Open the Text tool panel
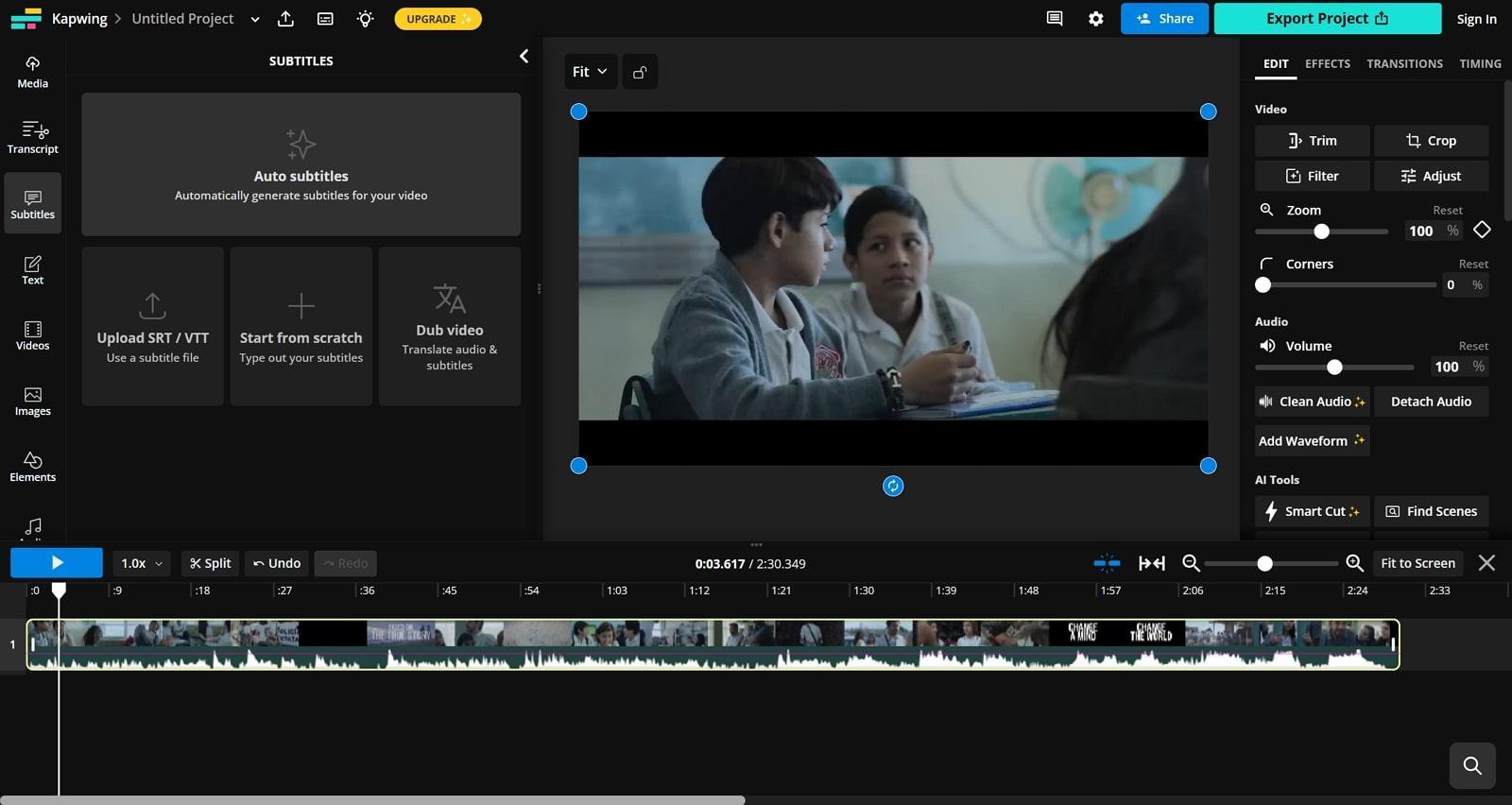1512x805 pixels. click(x=32, y=269)
